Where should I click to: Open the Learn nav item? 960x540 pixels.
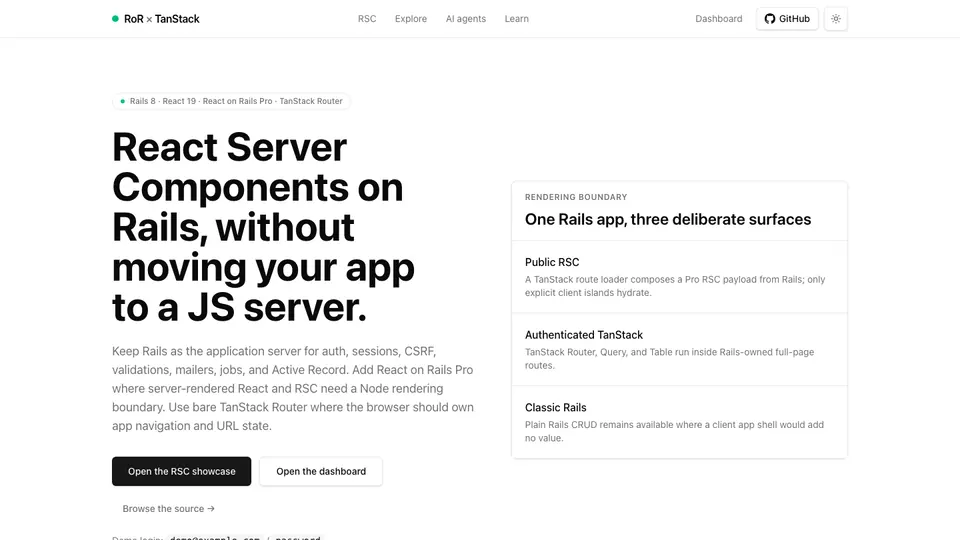point(516,19)
